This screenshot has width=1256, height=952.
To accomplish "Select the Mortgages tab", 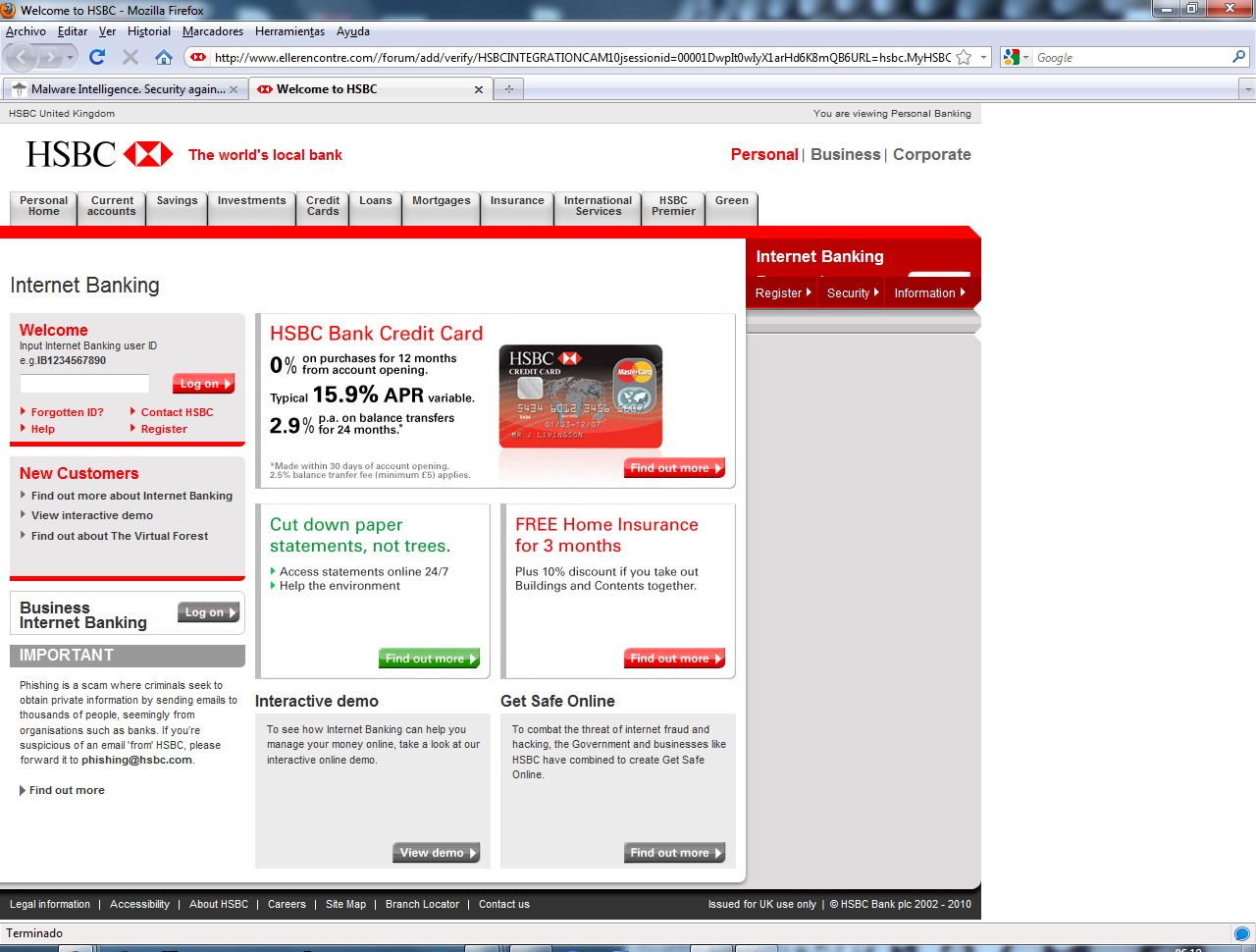I will 441,208.
